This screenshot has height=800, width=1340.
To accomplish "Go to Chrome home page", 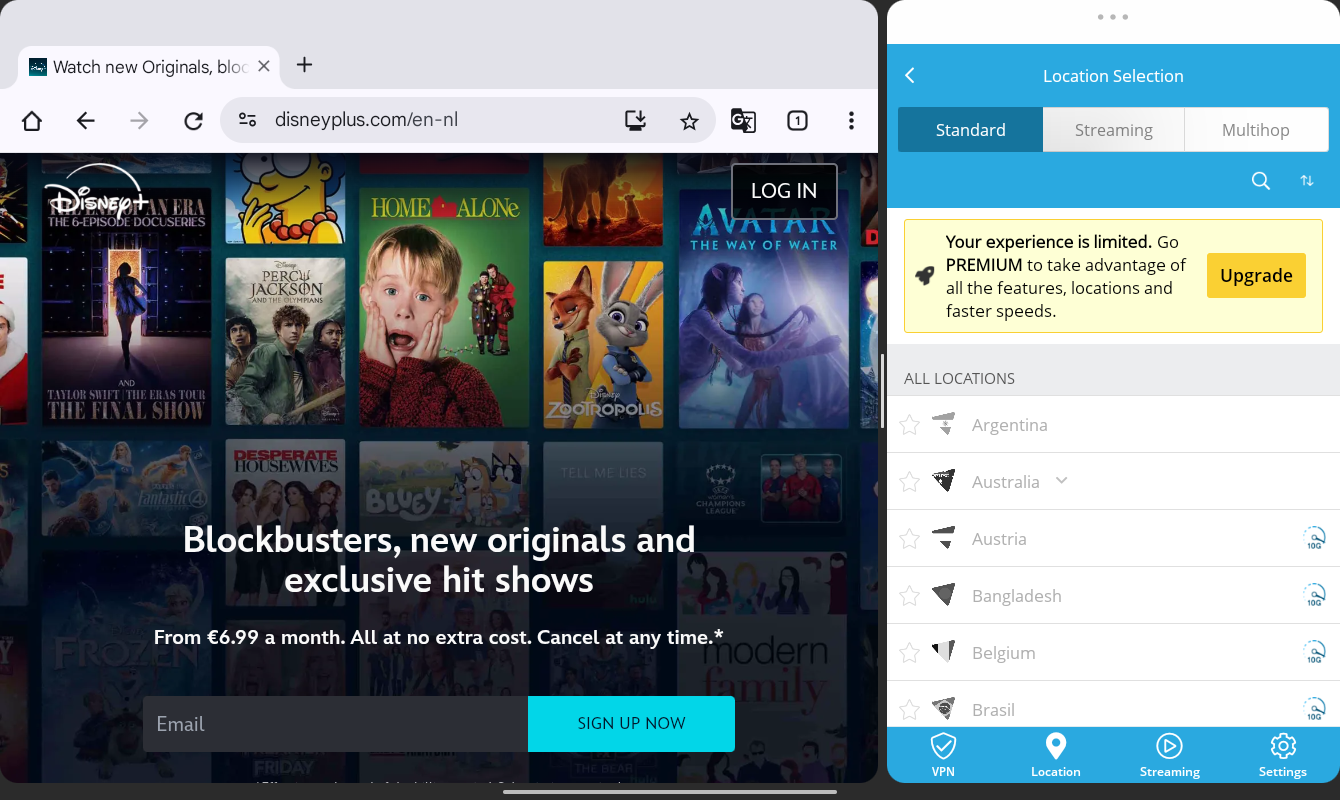I will tap(32, 121).
